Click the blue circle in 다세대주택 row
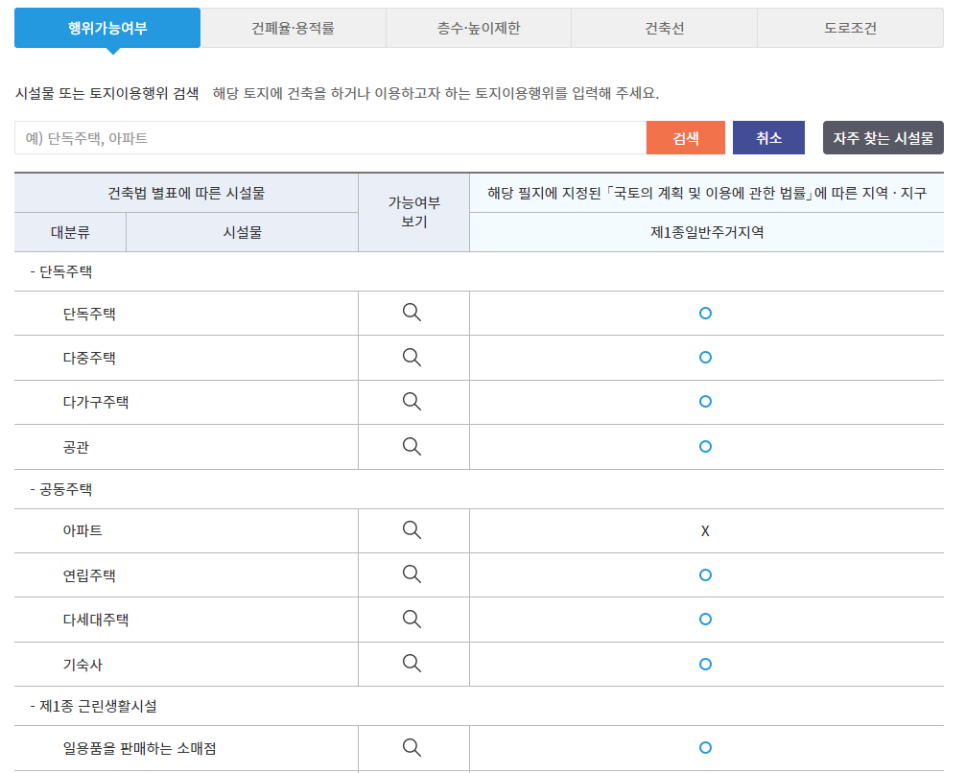This screenshot has width=966, height=773. [705, 619]
